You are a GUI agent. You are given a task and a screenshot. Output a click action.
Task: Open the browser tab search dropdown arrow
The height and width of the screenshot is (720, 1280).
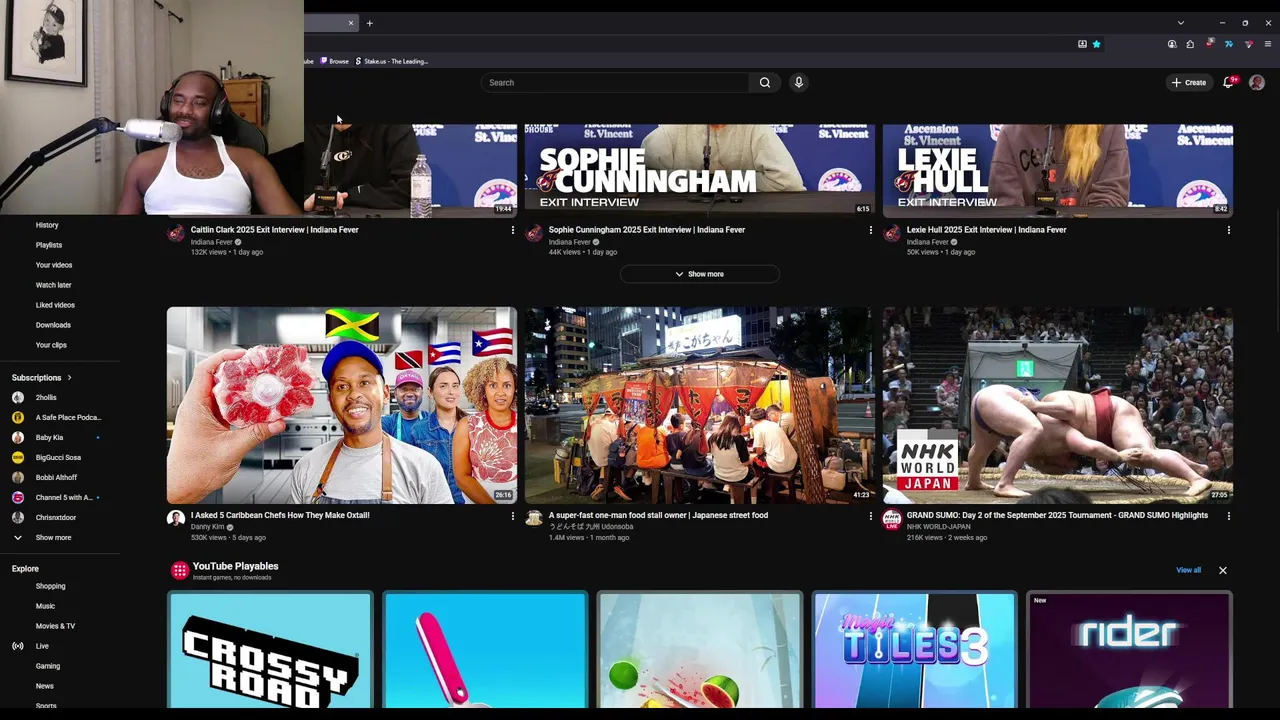[1181, 23]
